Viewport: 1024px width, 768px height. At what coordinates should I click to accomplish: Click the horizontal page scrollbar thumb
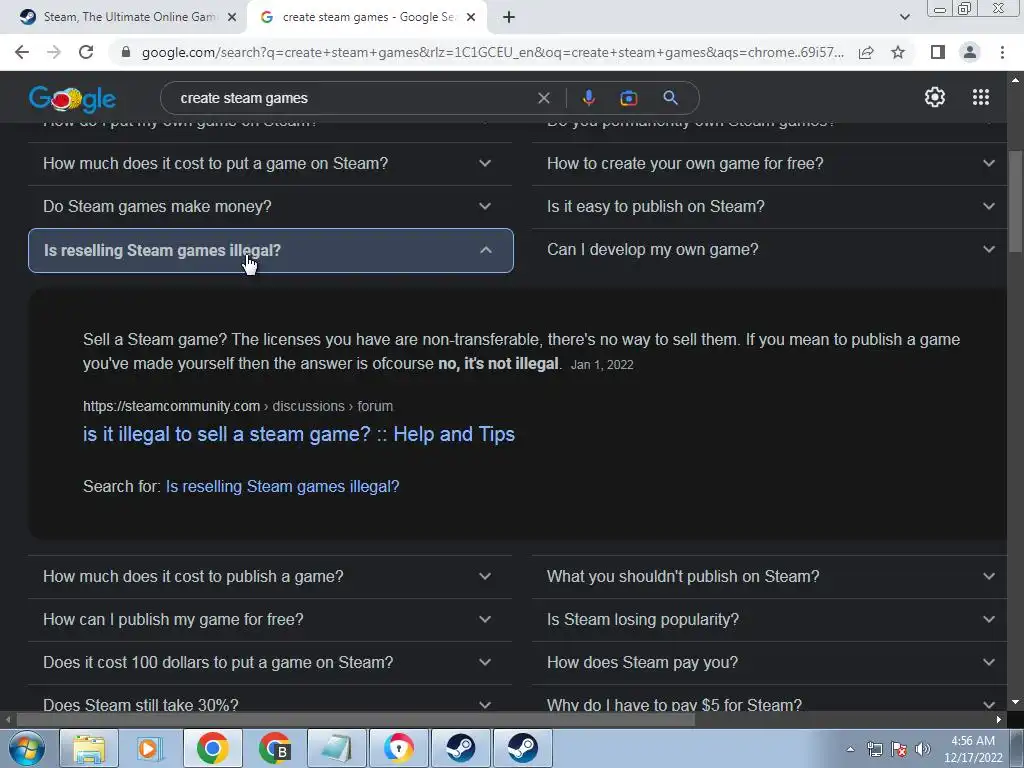tap(356, 720)
